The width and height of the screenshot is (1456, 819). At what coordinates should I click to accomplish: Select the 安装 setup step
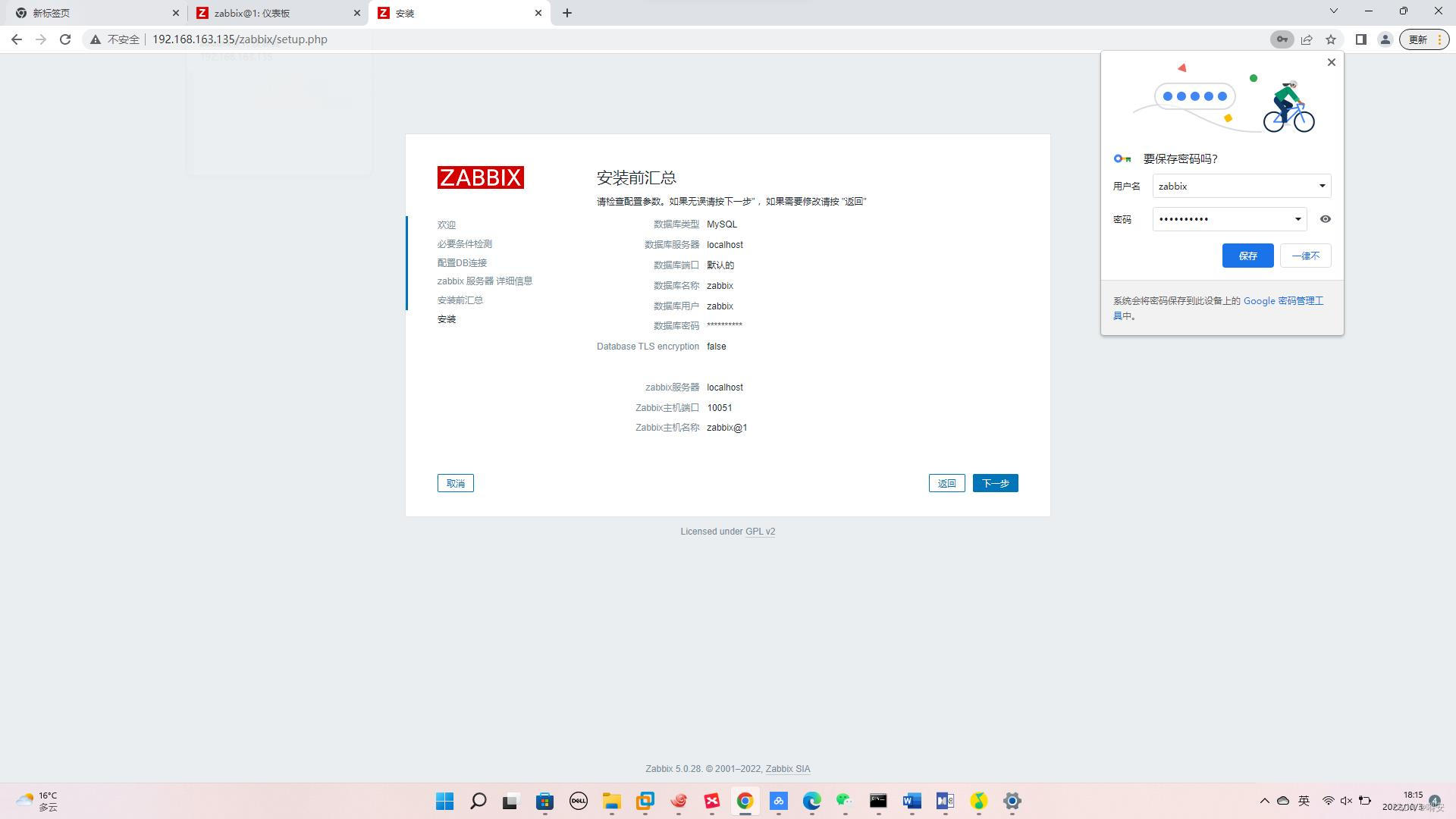(x=447, y=319)
